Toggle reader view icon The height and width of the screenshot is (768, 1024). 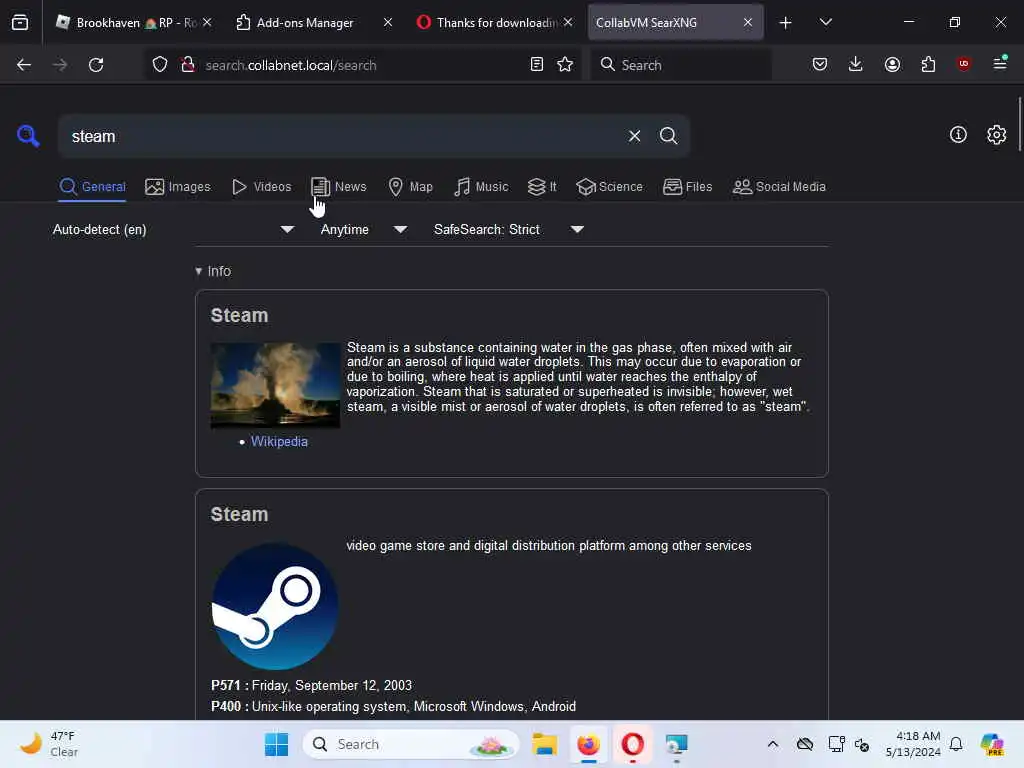(536, 65)
